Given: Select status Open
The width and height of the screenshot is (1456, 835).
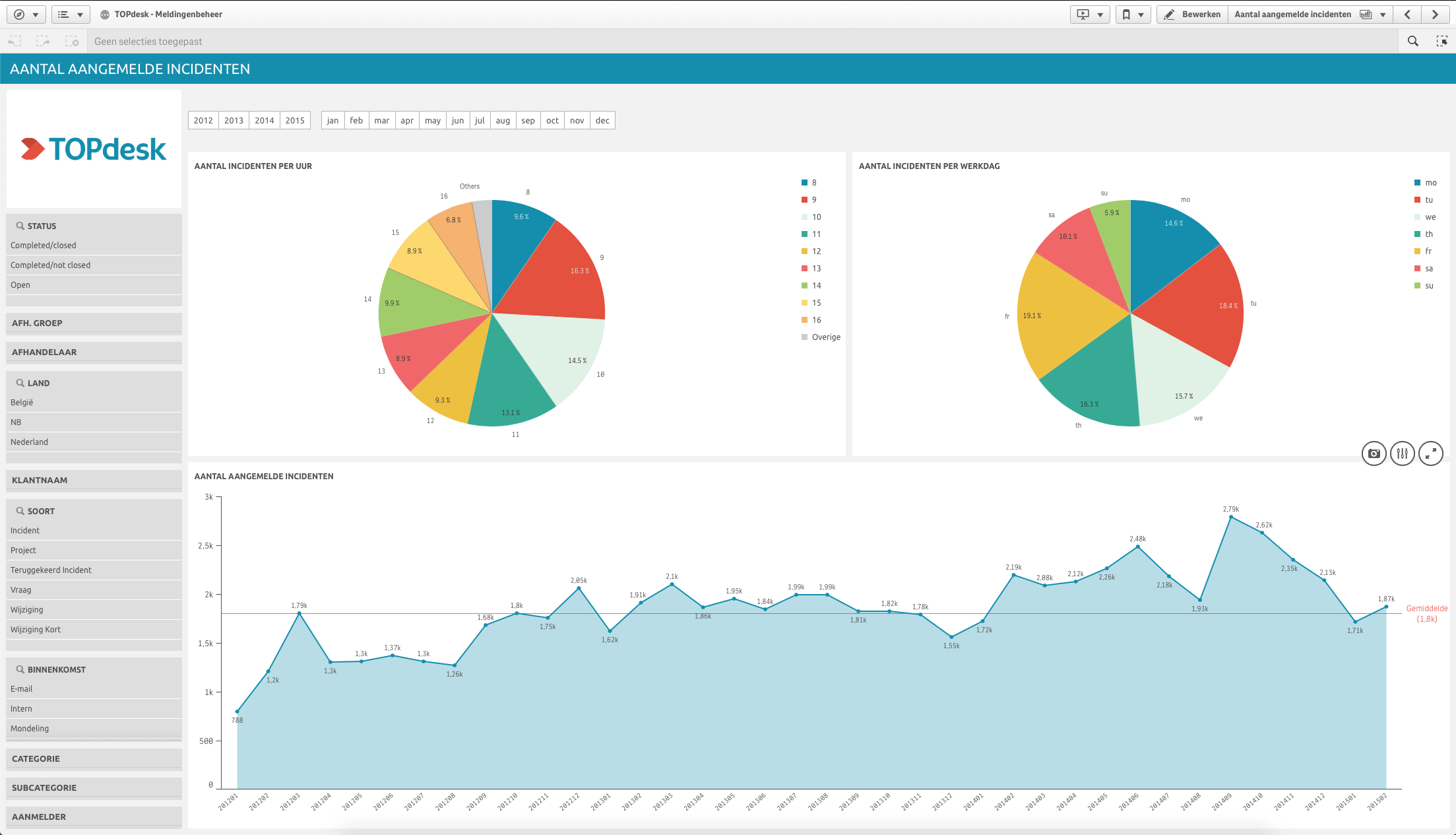Looking at the screenshot, I should tap(94, 284).
